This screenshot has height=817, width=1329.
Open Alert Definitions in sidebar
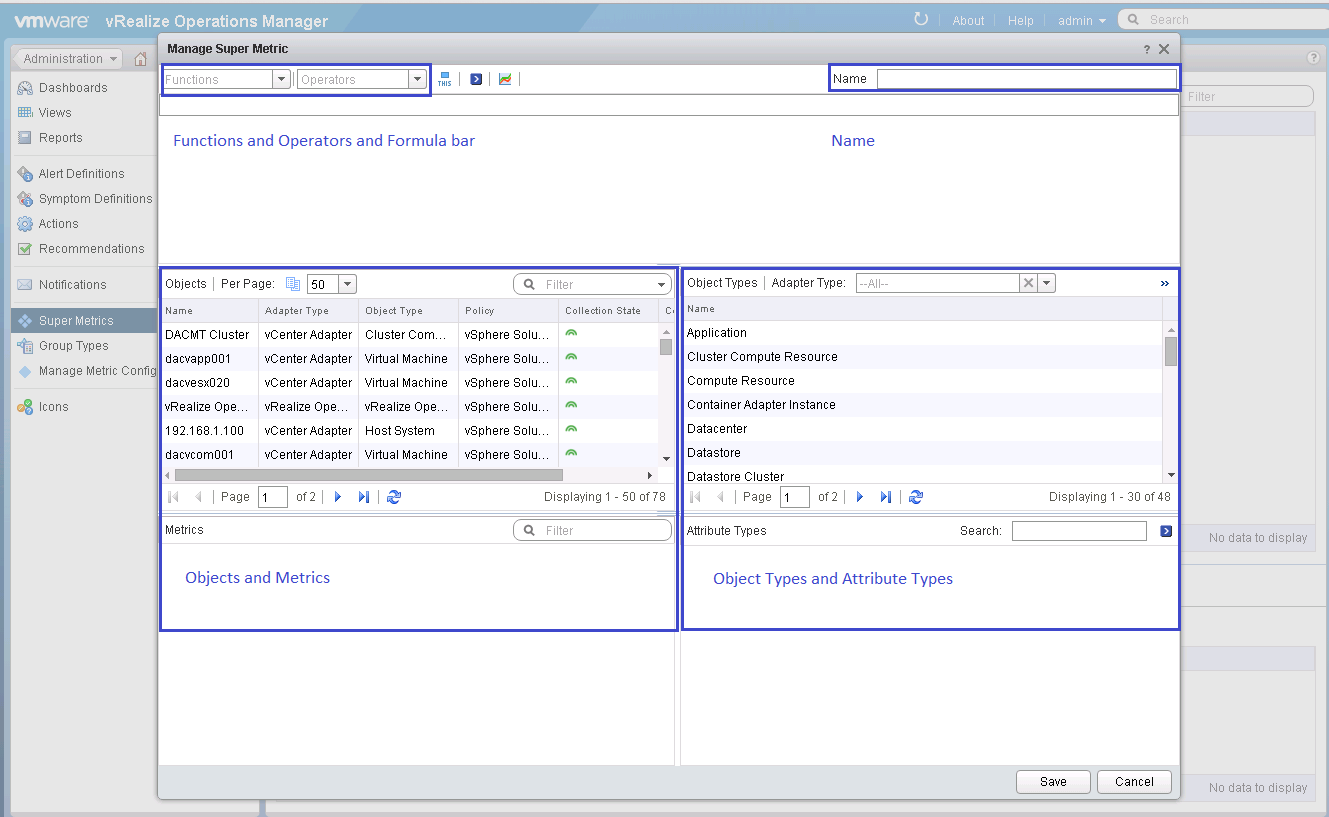pos(82,174)
